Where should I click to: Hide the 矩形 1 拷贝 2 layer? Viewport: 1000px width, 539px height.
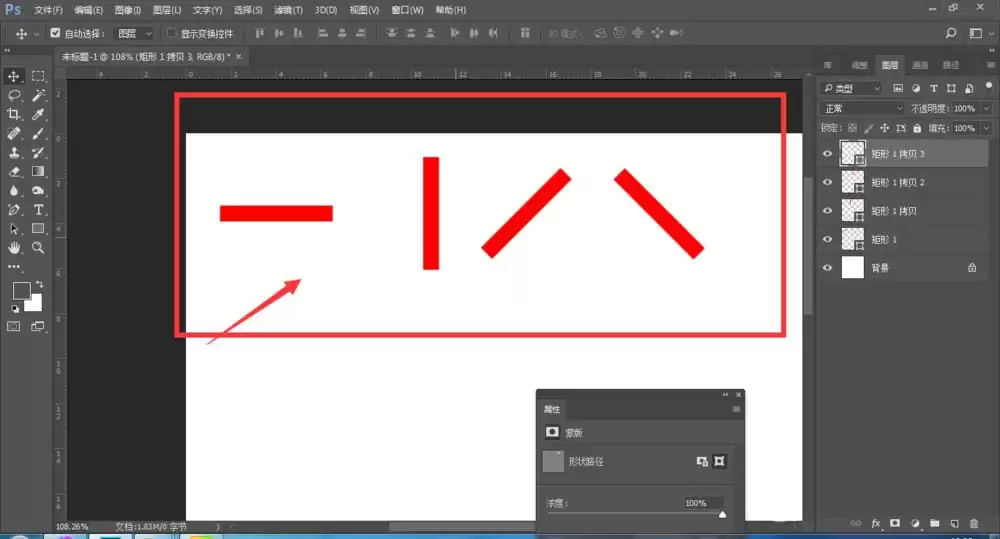[827, 182]
